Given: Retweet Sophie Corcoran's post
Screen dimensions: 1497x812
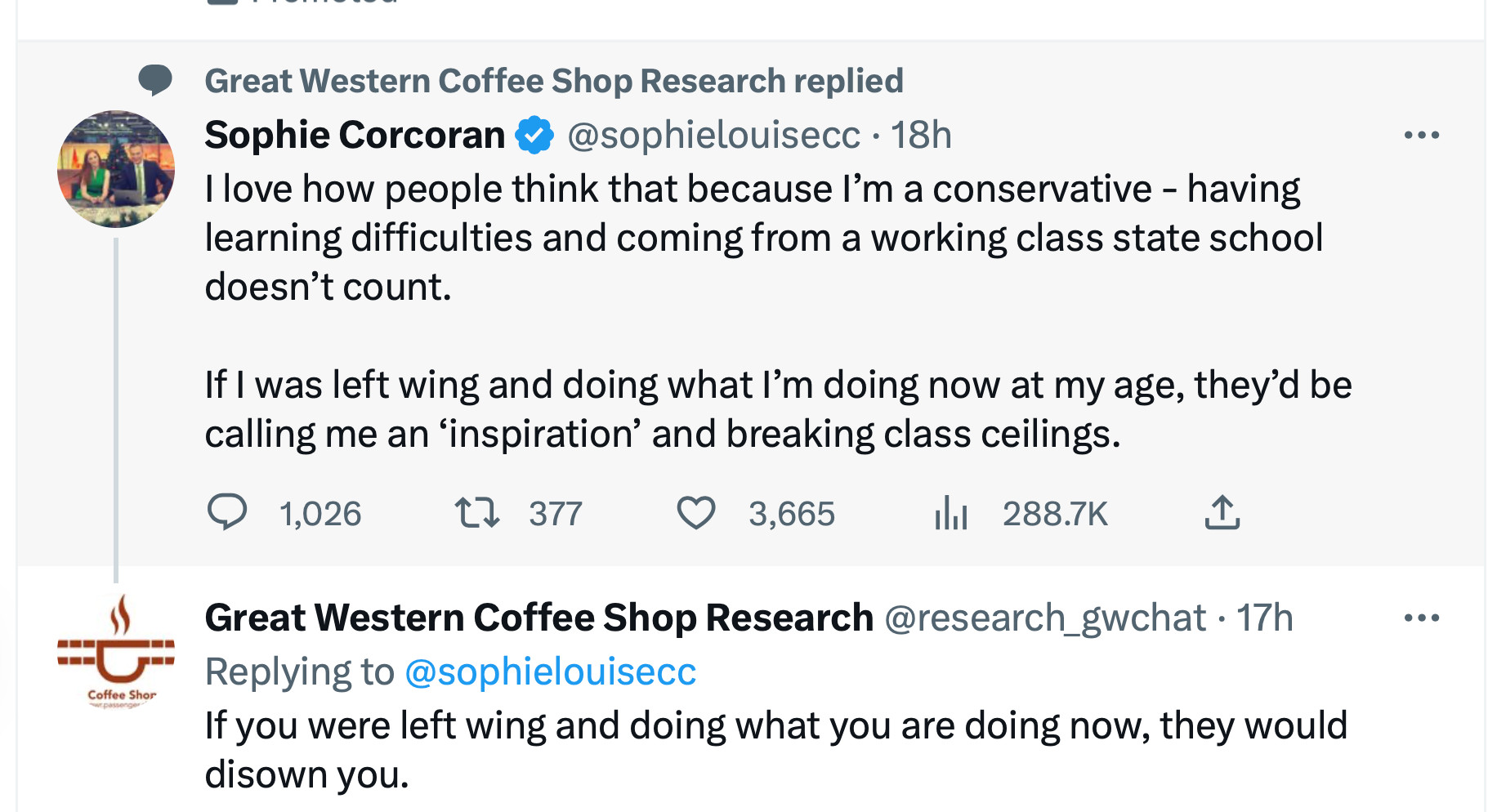Looking at the screenshot, I should [x=477, y=512].
